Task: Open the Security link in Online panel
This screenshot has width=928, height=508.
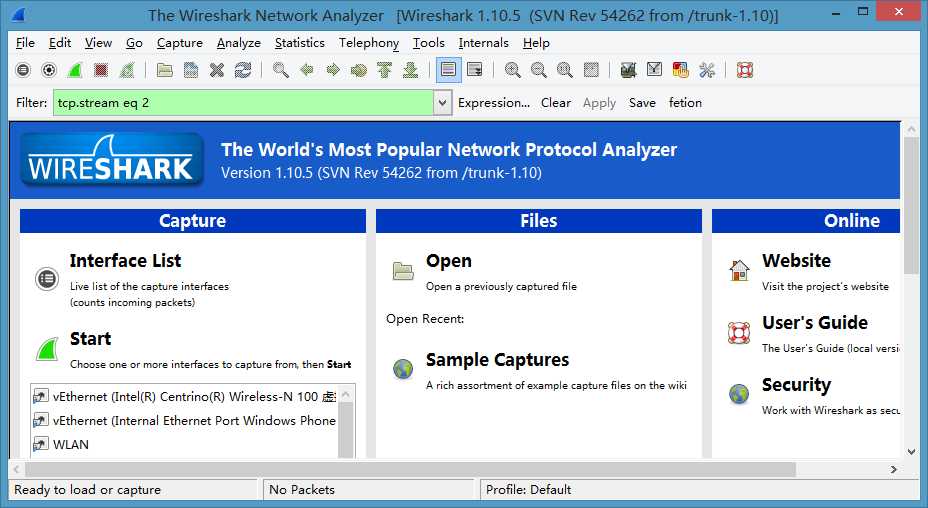Action: 796,385
